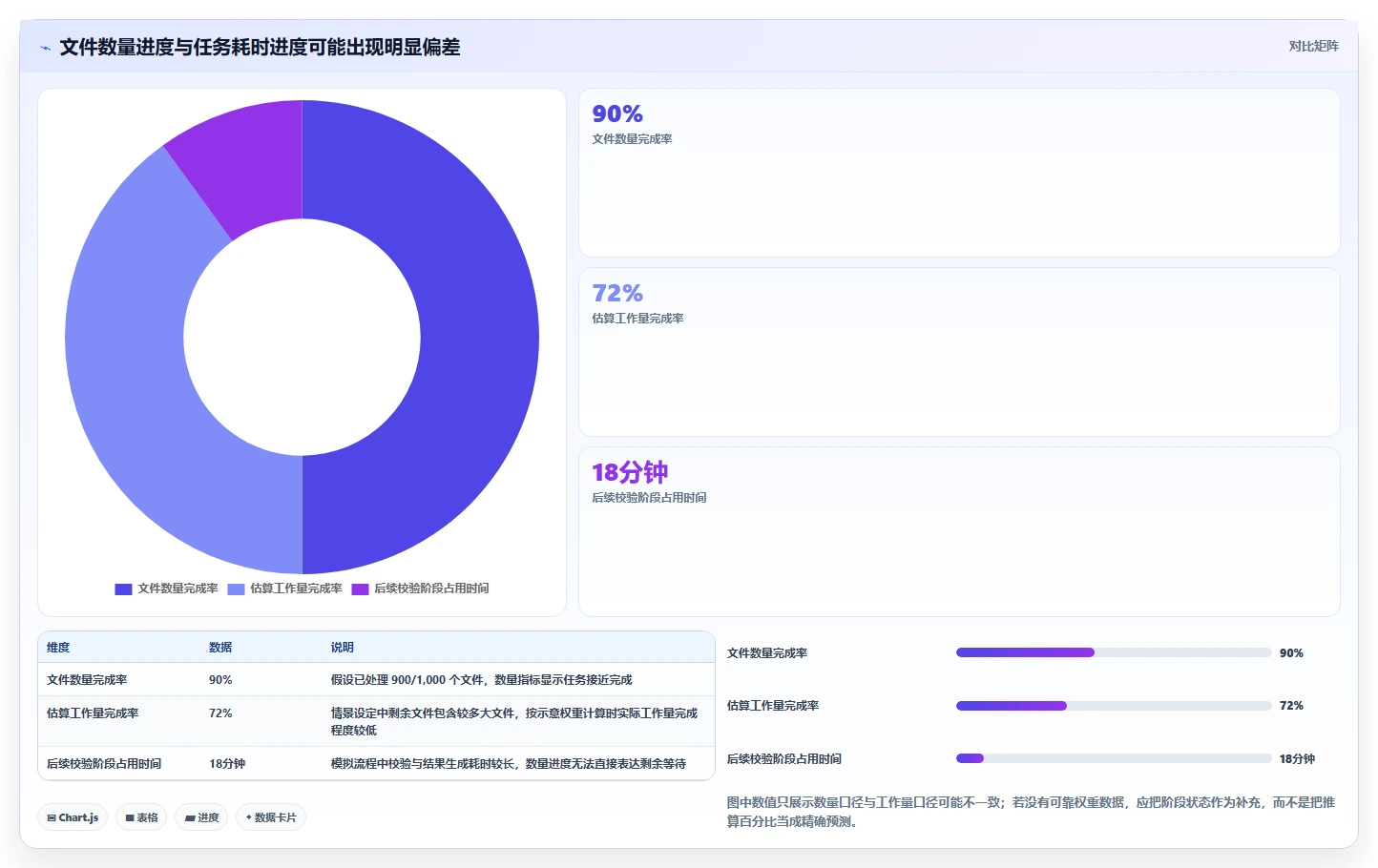The width and height of the screenshot is (1378, 868).
Task: Click the 说明 column header
Action: pyautogui.click(x=343, y=648)
